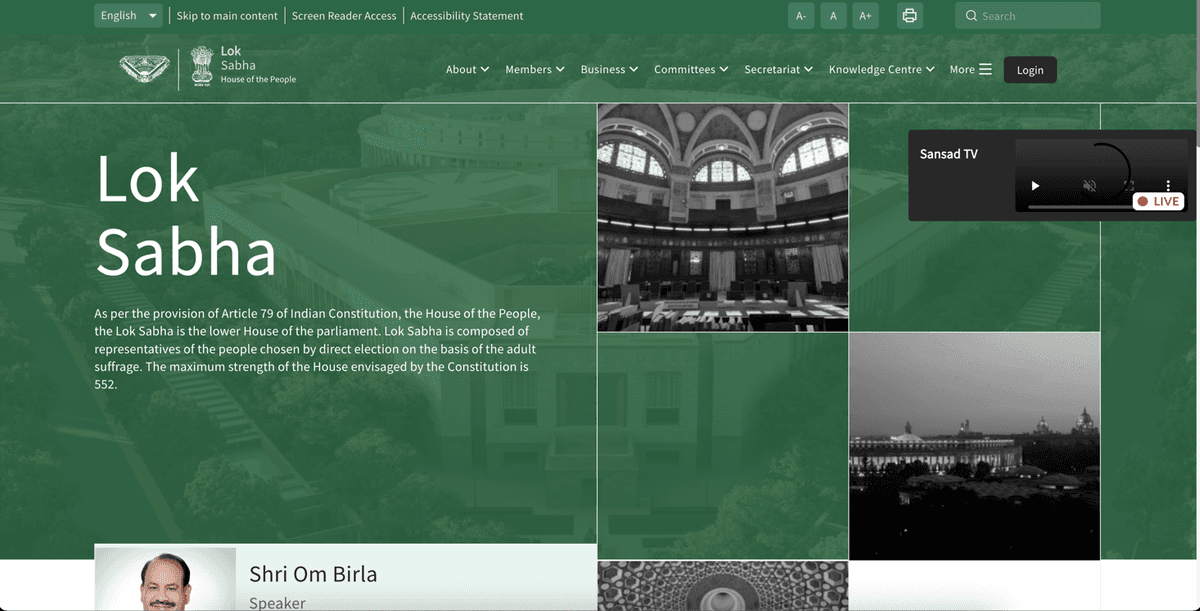Expand the Knowledge Centre menu
The height and width of the screenshot is (611, 1200).
(881, 70)
